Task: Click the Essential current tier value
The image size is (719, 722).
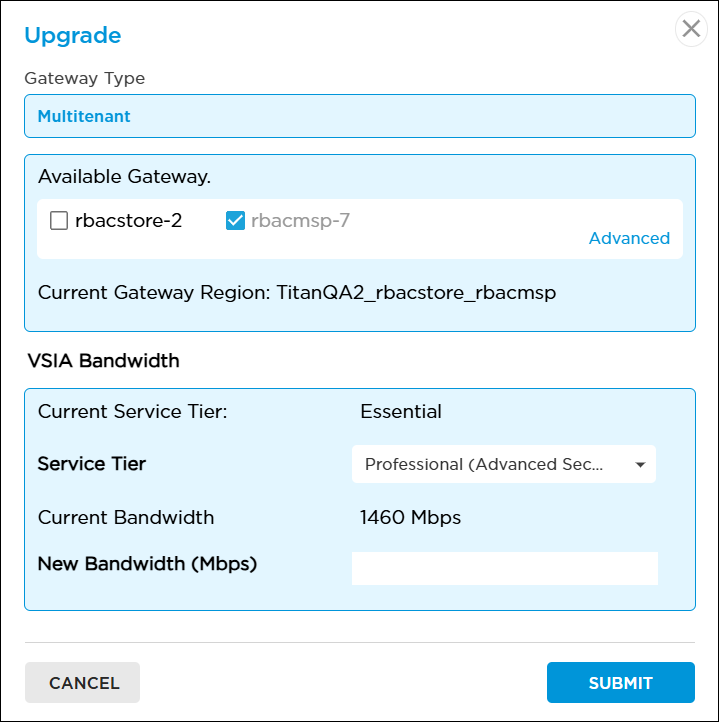Action: (x=401, y=411)
